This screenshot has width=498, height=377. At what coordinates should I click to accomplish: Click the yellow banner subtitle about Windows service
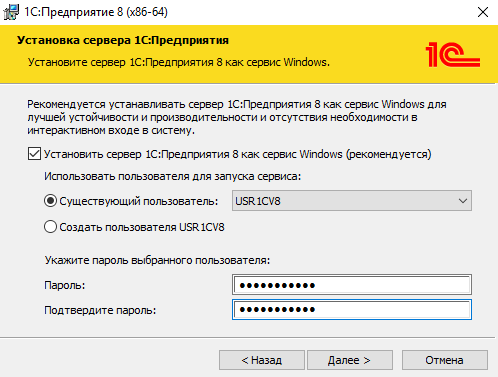point(179,62)
